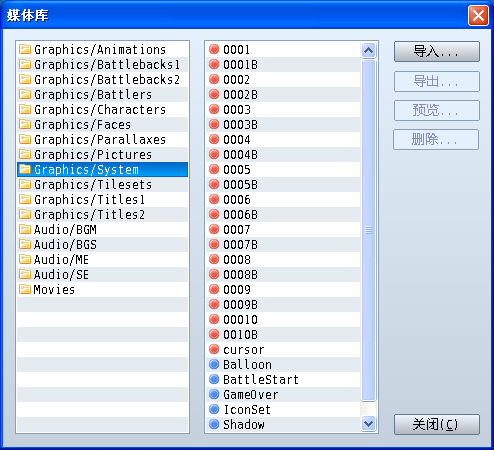The image size is (494, 450).
Task: Click the blue dot icon beside Shadow
Action: coord(214,424)
